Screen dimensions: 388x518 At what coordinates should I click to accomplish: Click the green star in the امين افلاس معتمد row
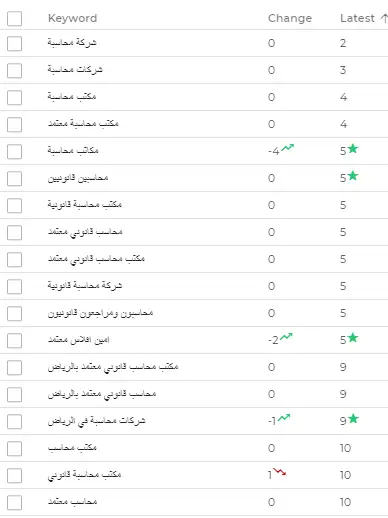353,337
